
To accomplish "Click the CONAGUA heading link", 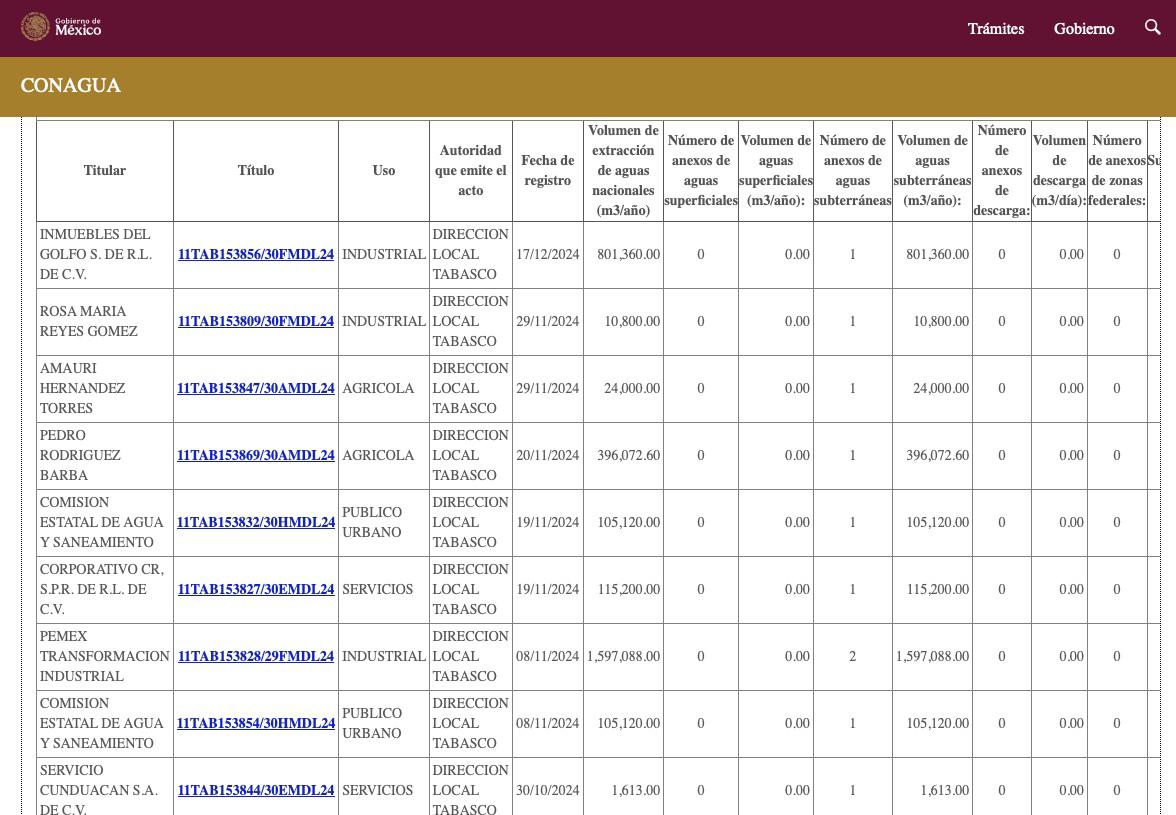I will [70, 85].
